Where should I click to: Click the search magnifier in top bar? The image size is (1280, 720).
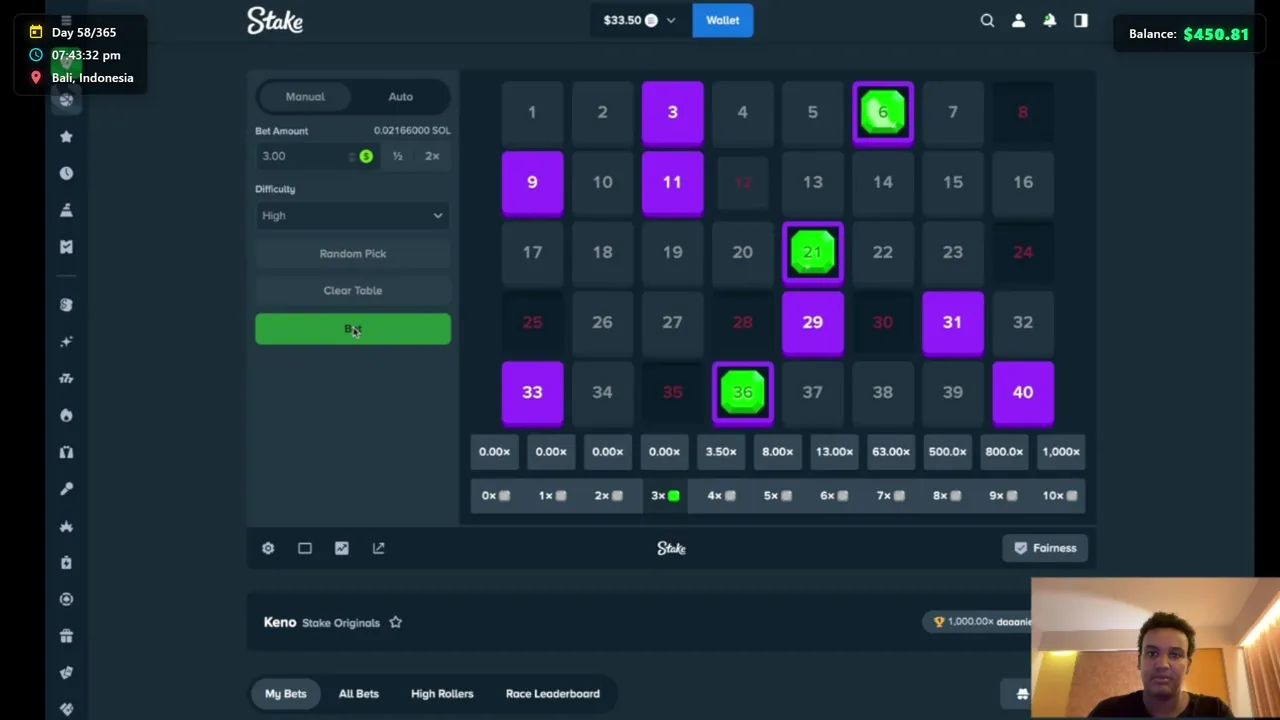[987, 20]
